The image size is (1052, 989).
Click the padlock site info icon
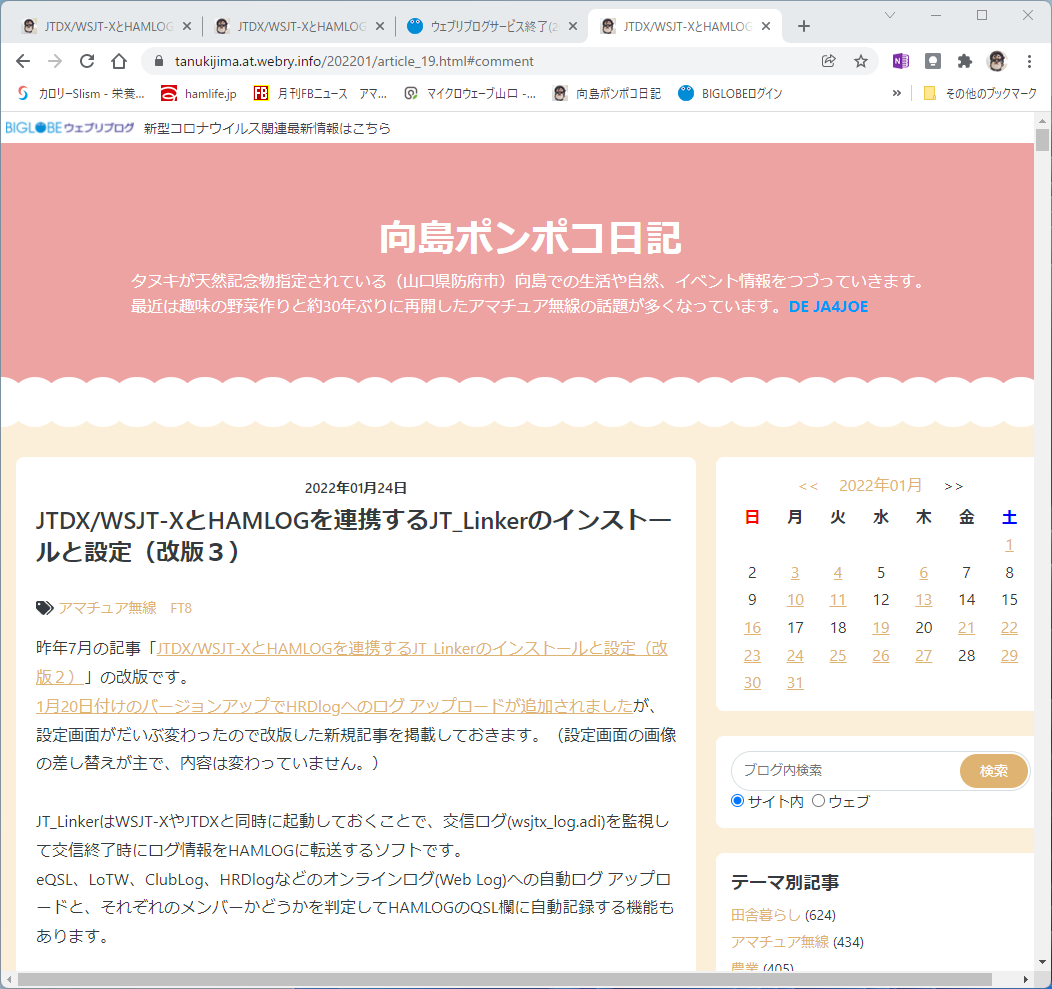pos(159,61)
